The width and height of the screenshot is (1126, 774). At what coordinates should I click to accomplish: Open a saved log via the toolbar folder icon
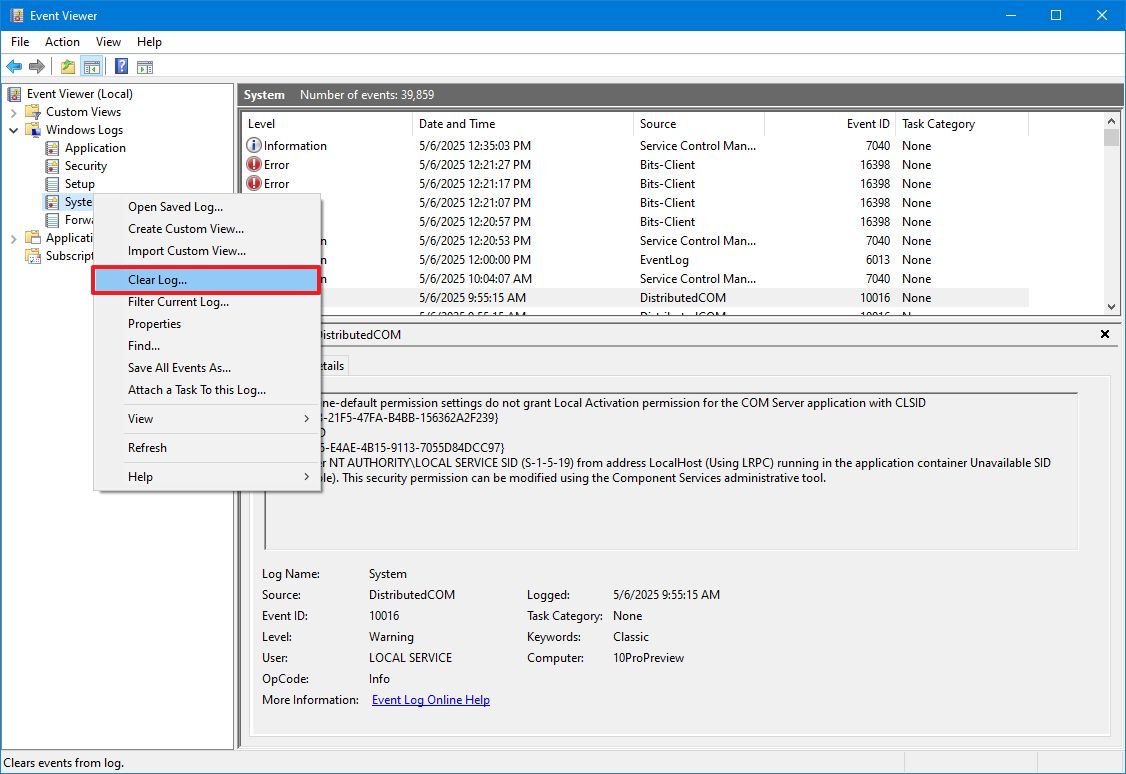coord(66,66)
